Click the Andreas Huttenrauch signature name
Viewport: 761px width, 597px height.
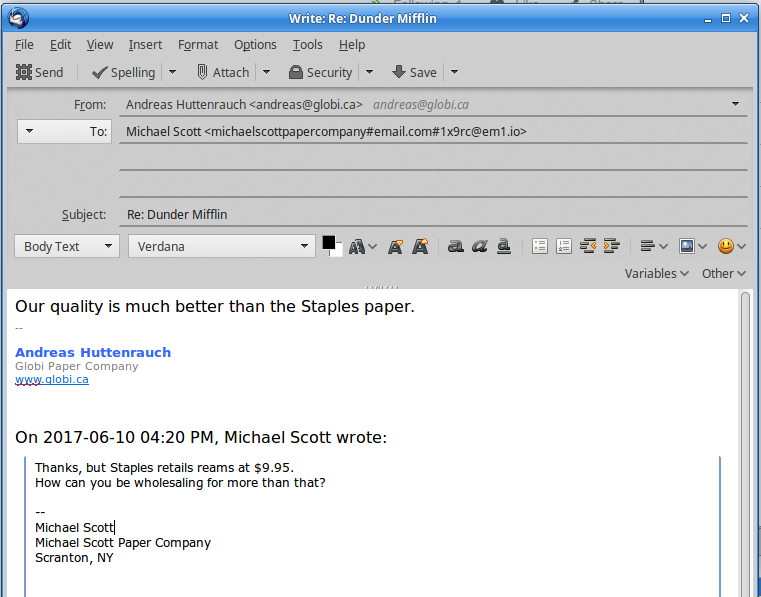93,352
